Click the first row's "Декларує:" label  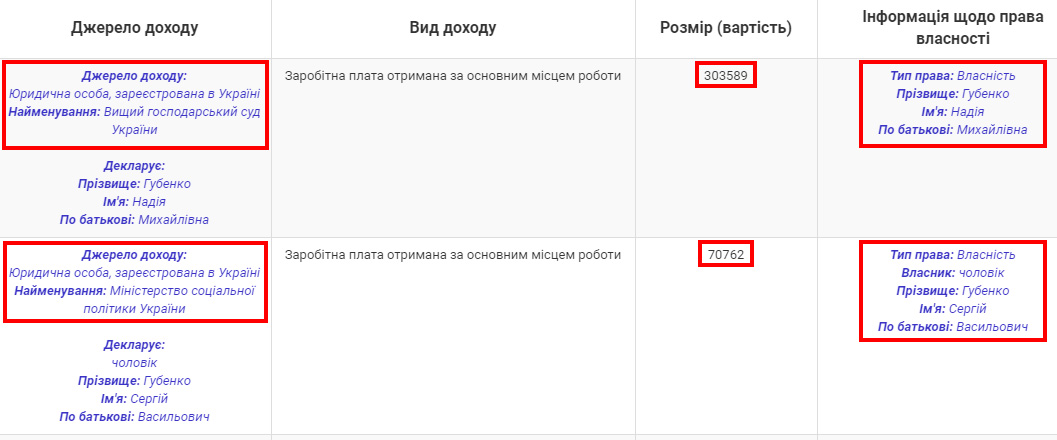pyautogui.click(x=134, y=165)
